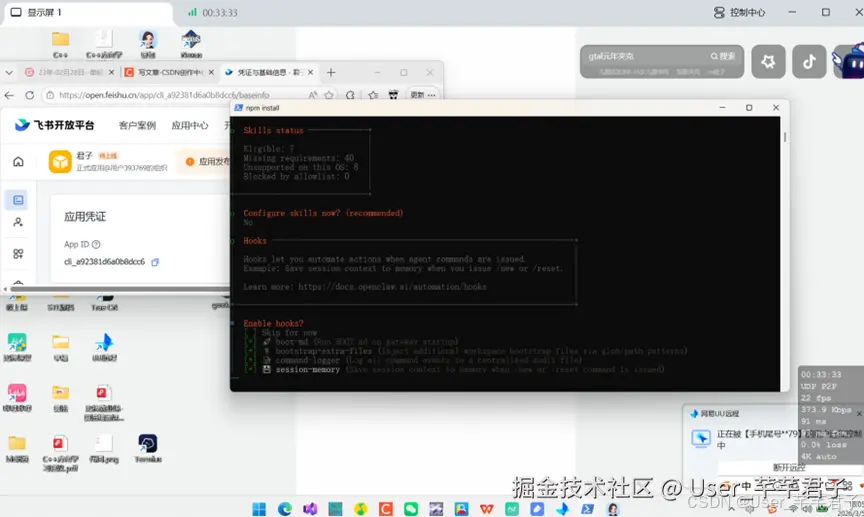The image size is (864, 517).
Task: Click the 'Enable hooks?' prompt text
Action: 273,324
